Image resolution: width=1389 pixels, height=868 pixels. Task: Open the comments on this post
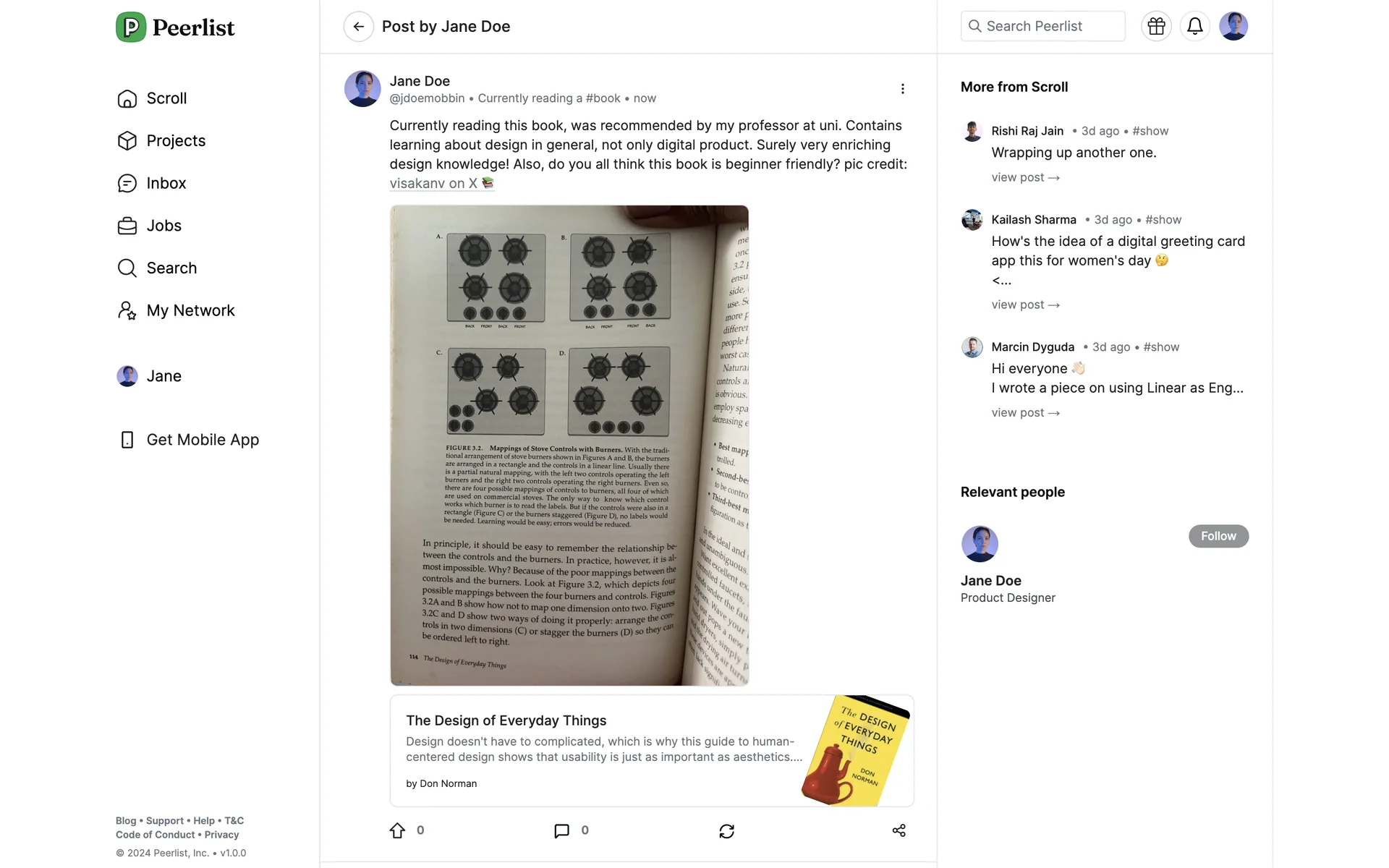tap(561, 830)
